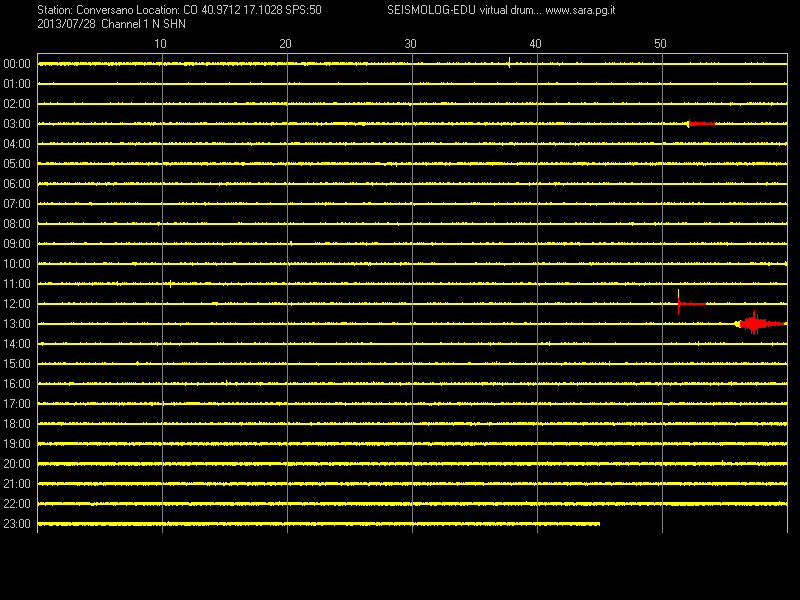Click the 09:00 hour label
This screenshot has height=600, width=800.
point(17,244)
